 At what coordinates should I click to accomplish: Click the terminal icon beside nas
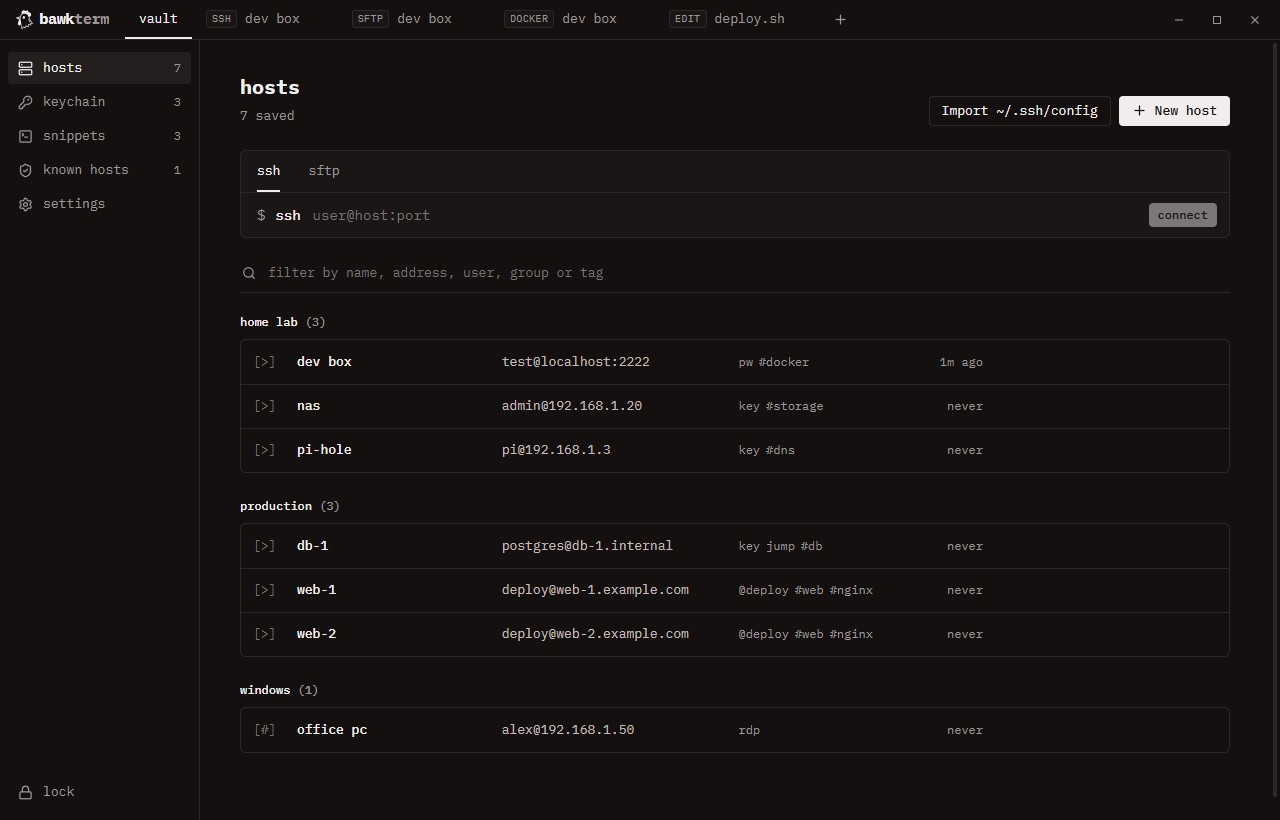click(x=264, y=406)
